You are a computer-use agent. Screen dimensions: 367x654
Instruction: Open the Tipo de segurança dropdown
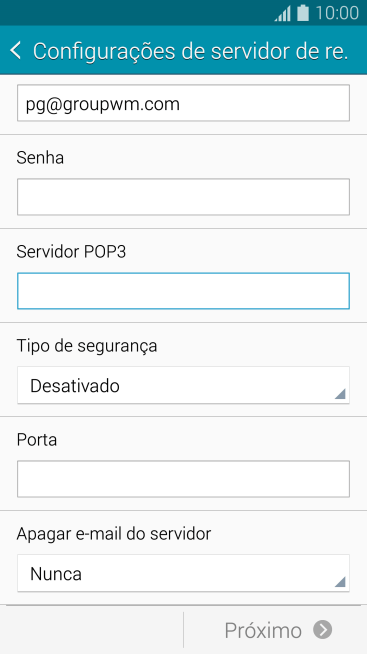183,385
